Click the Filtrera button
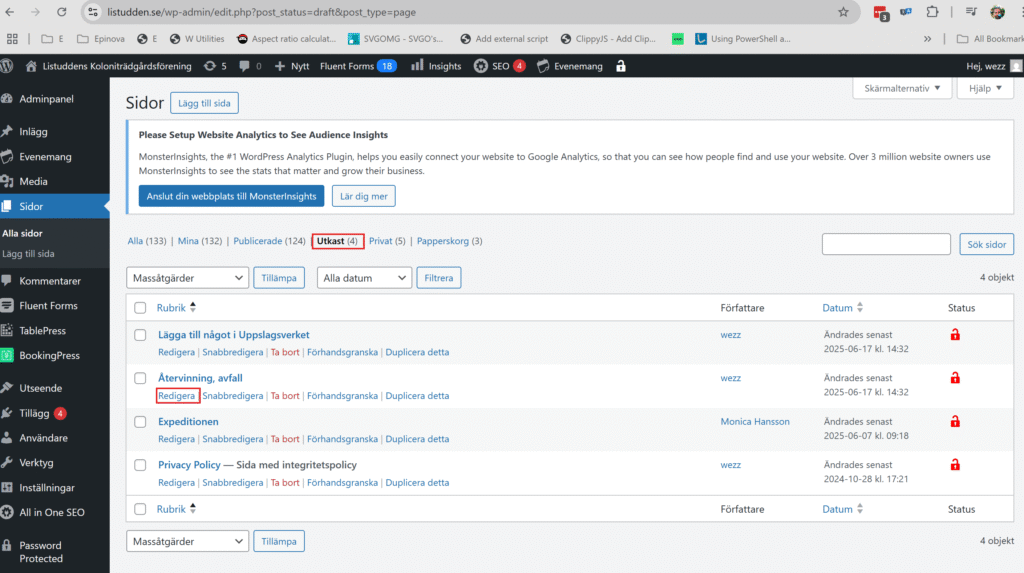The height and width of the screenshot is (573, 1024). tap(438, 278)
